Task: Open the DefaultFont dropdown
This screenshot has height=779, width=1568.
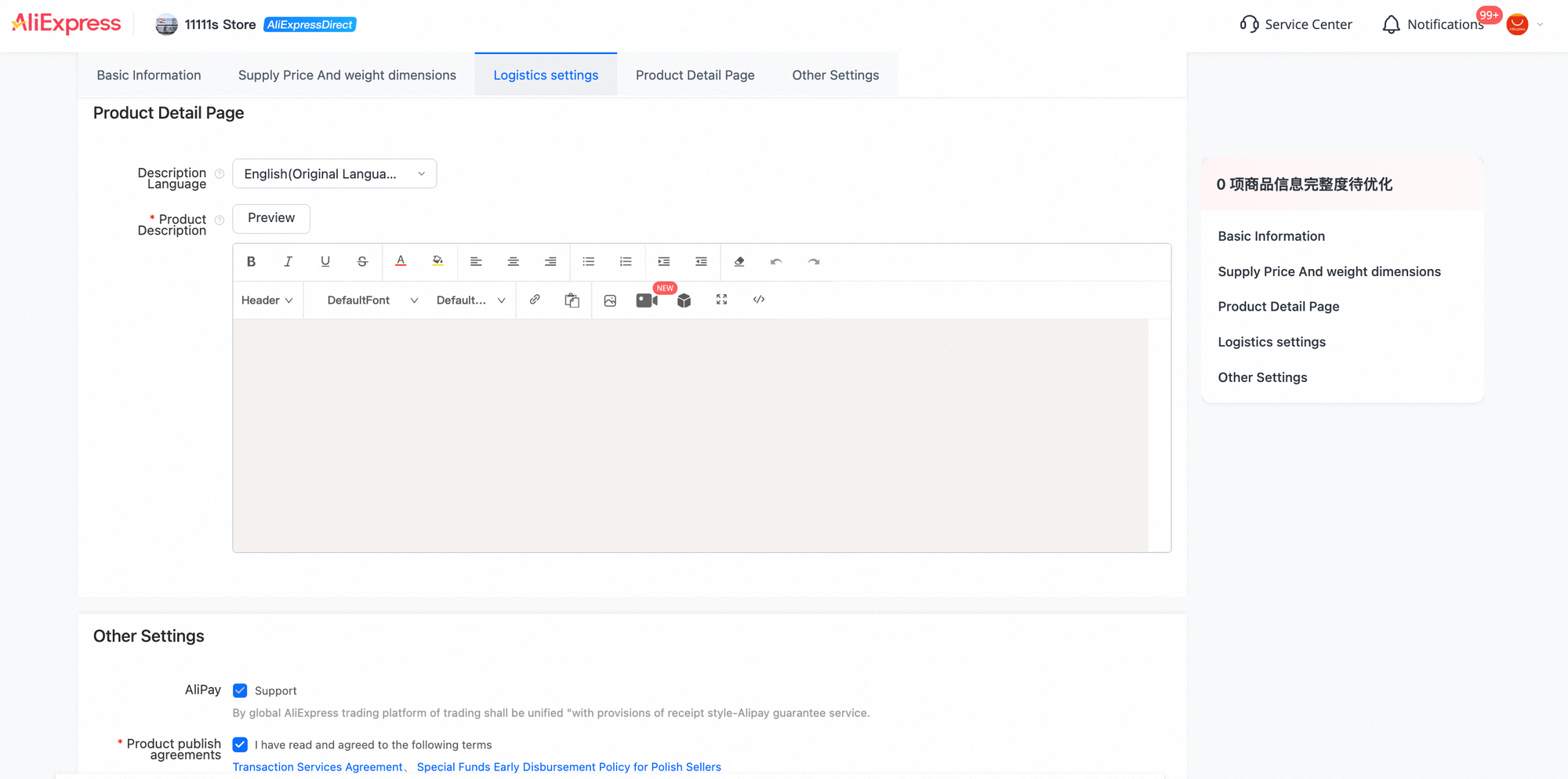Action: pos(372,300)
